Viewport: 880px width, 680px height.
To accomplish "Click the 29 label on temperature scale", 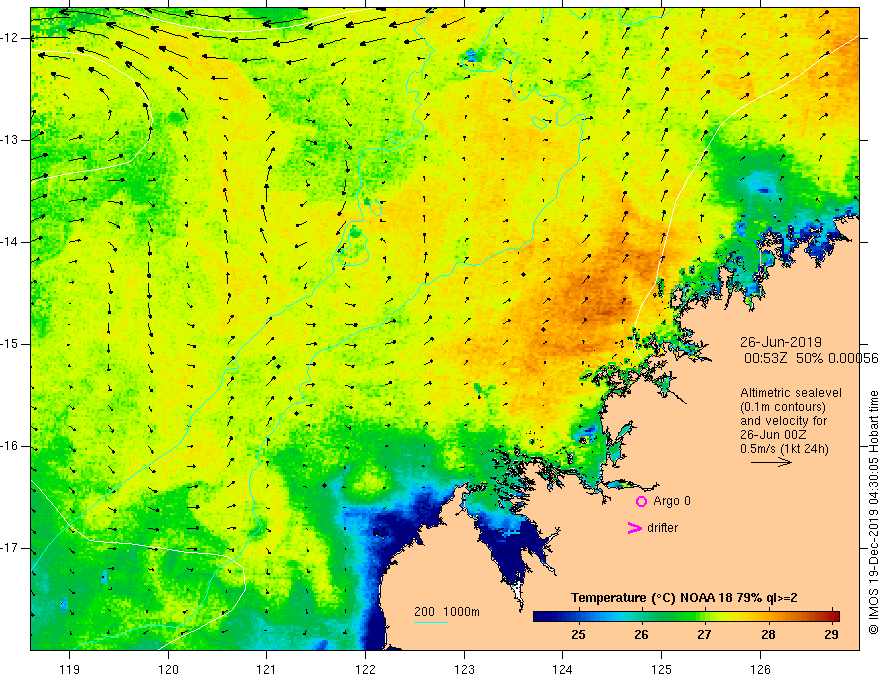I will 831,635.
